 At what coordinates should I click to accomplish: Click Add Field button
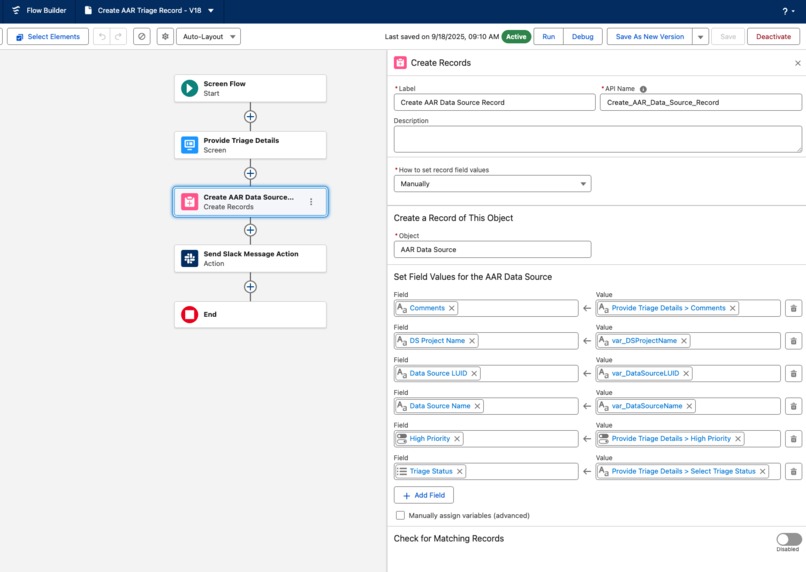tap(424, 495)
